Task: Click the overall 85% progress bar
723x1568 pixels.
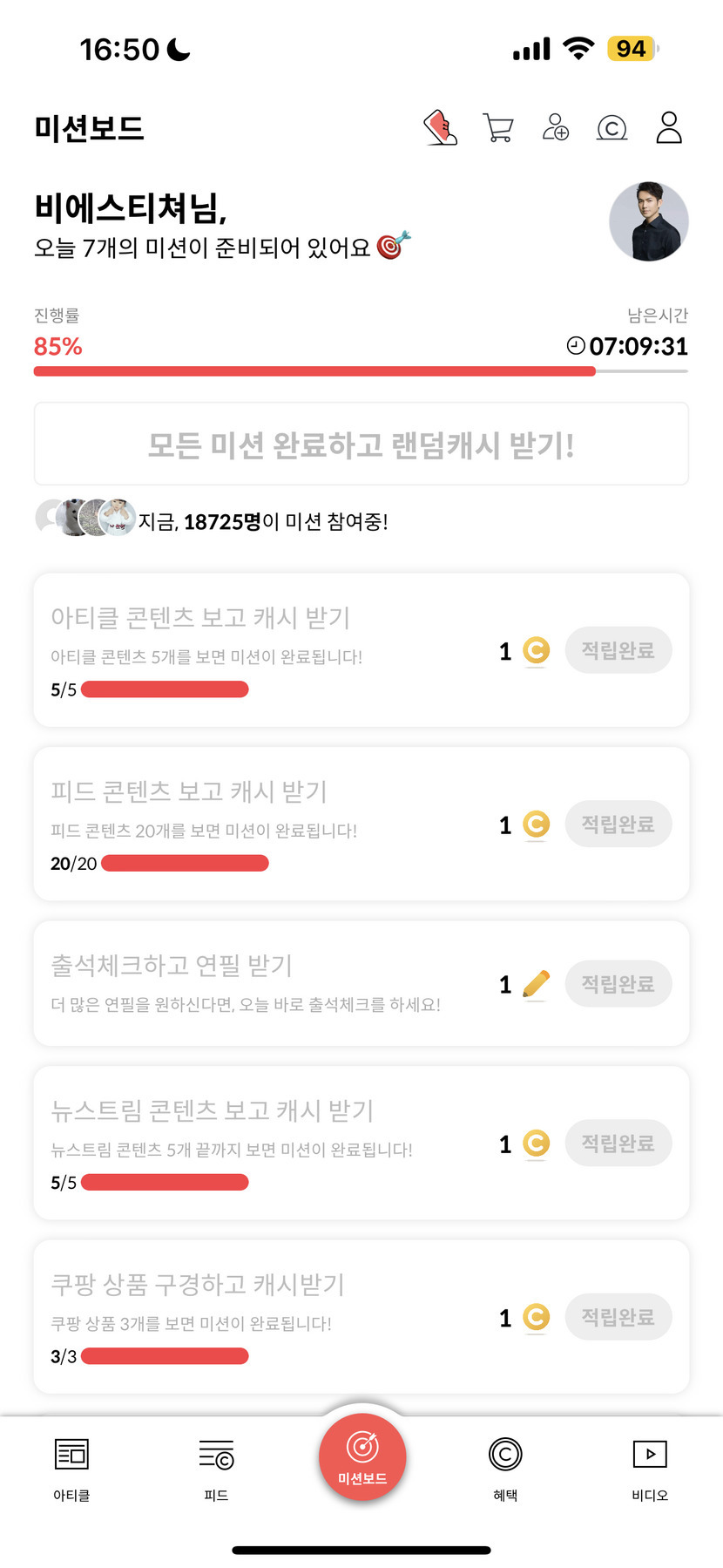Action: point(361,371)
